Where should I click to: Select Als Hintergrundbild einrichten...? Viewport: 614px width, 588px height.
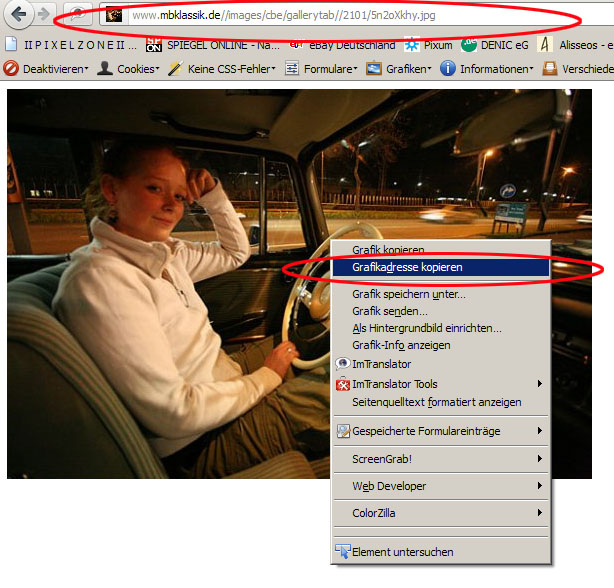441,328
